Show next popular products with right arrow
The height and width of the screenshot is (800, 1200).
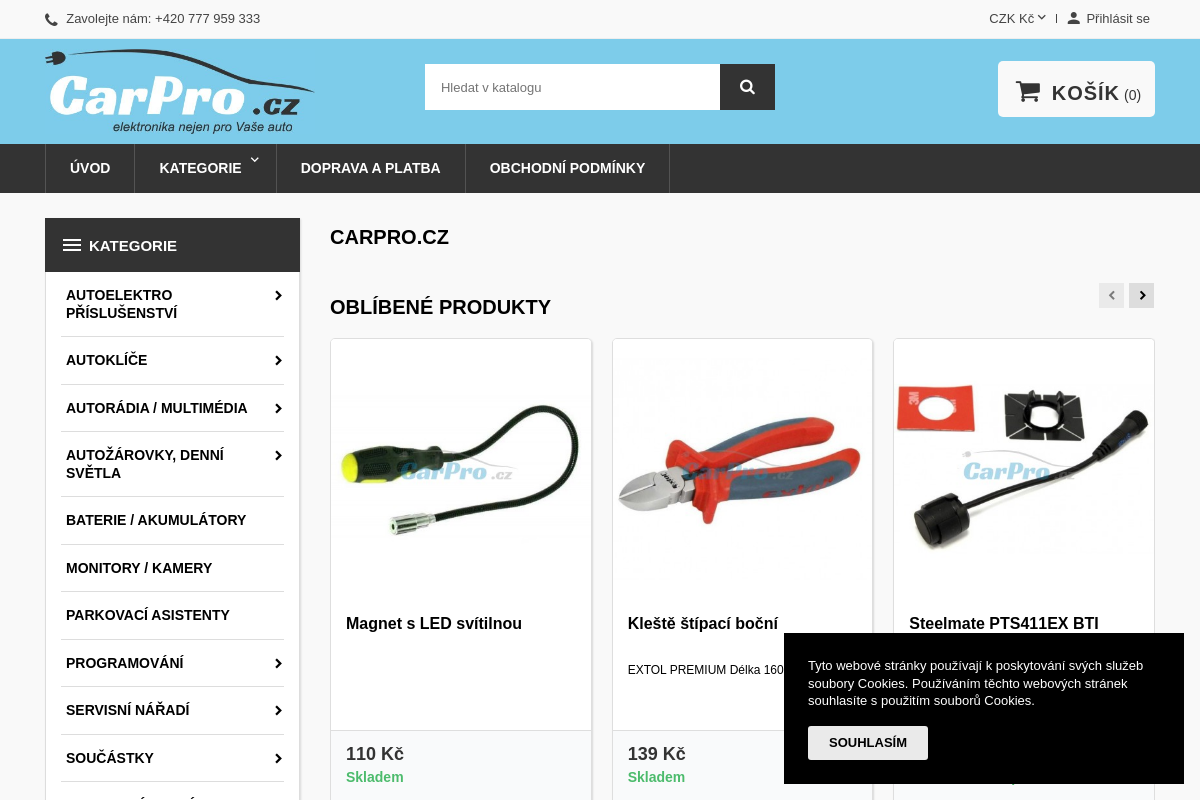[1141, 295]
